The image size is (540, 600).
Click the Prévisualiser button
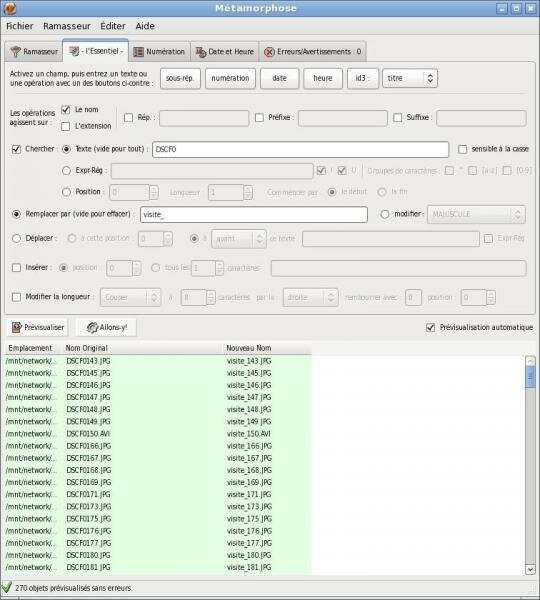click(38, 328)
